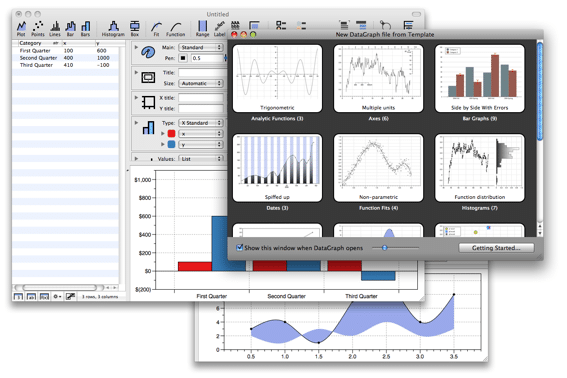Select the Bars toolbar icon
The height and width of the screenshot is (378, 567).
click(85, 29)
